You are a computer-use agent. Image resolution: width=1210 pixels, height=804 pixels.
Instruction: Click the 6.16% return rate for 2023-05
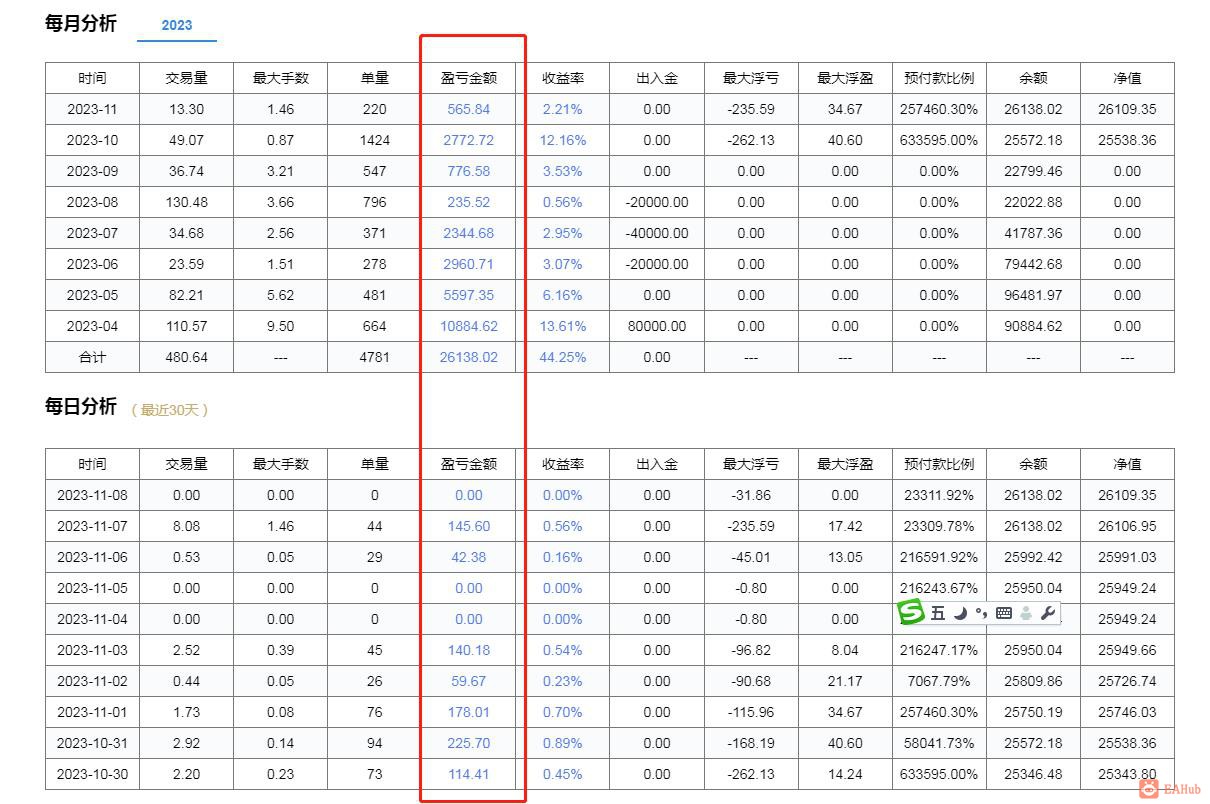pos(563,295)
